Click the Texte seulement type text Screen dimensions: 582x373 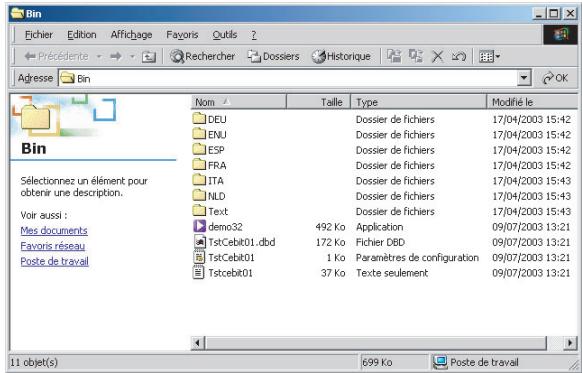click(392, 273)
